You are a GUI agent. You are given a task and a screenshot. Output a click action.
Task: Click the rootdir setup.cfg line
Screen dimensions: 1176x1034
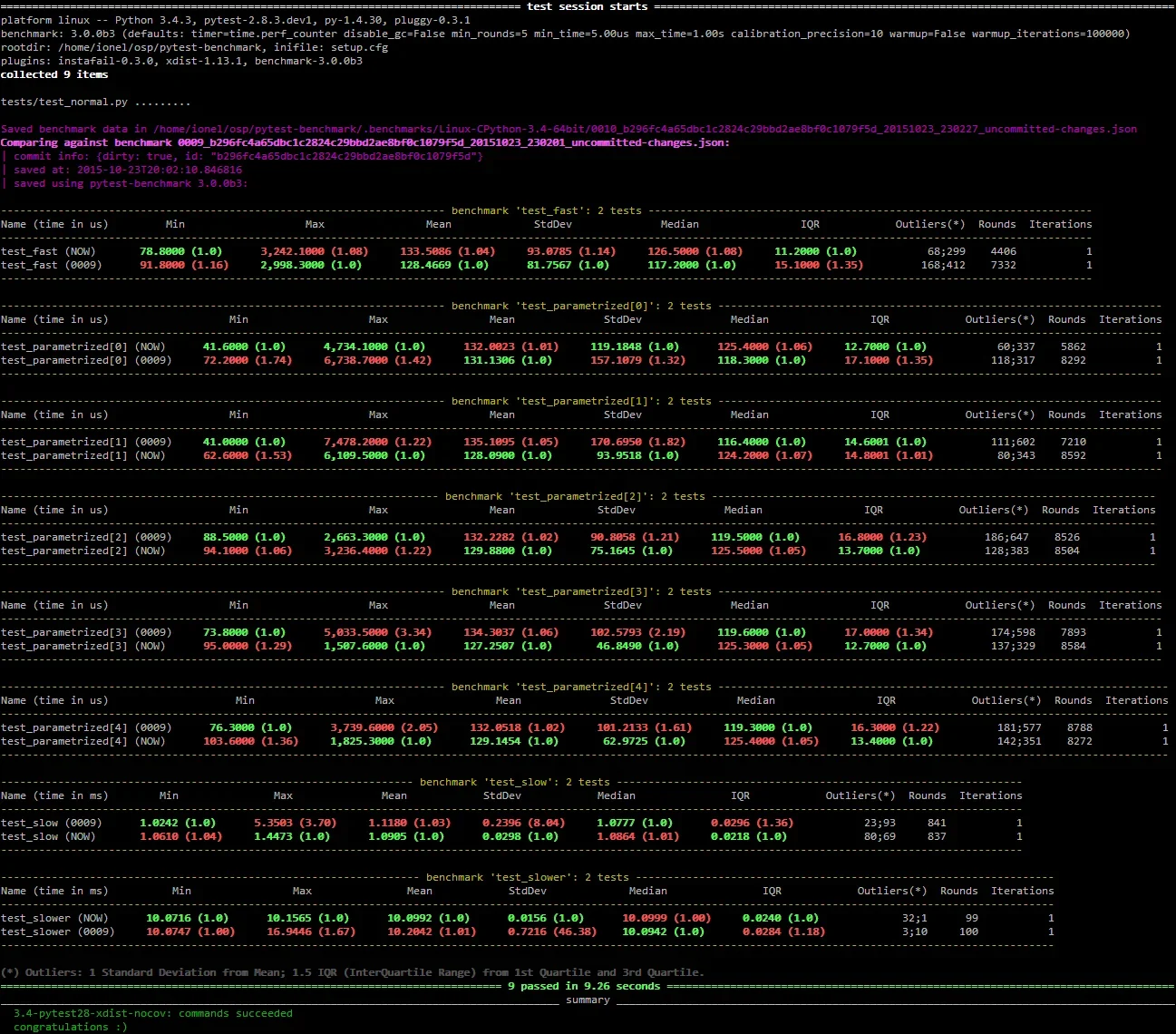pyautogui.click(x=194, y=47)
